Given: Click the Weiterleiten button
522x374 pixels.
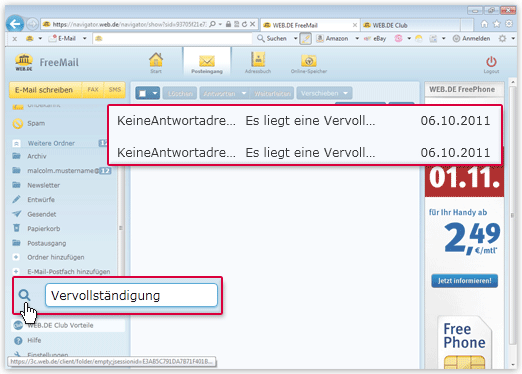Looking at the screenshot, I should coord(272,94).
